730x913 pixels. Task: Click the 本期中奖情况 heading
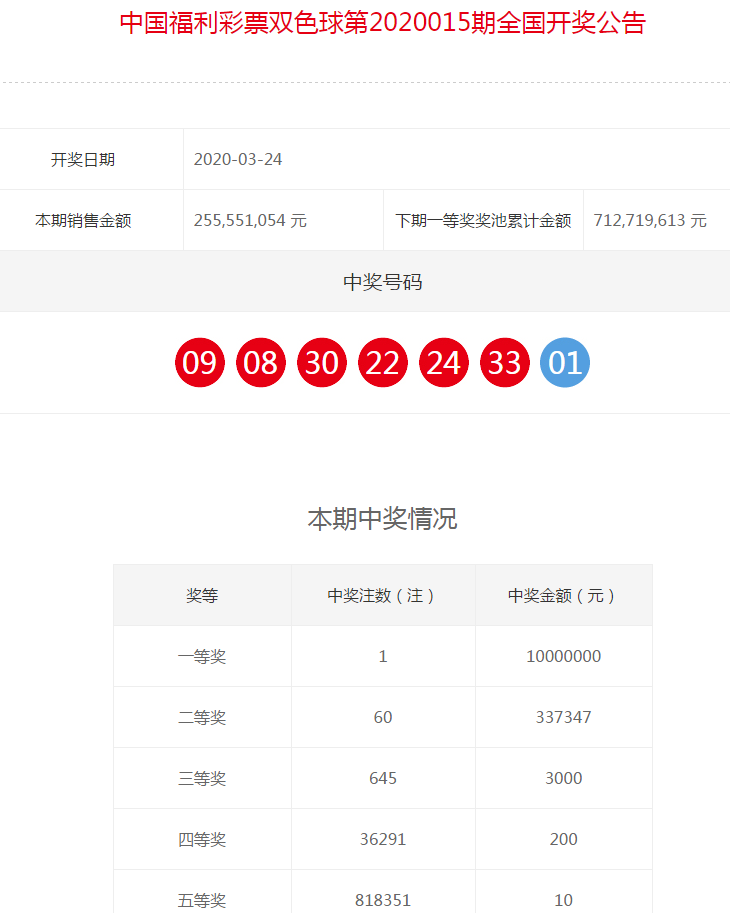coord(382,519)
